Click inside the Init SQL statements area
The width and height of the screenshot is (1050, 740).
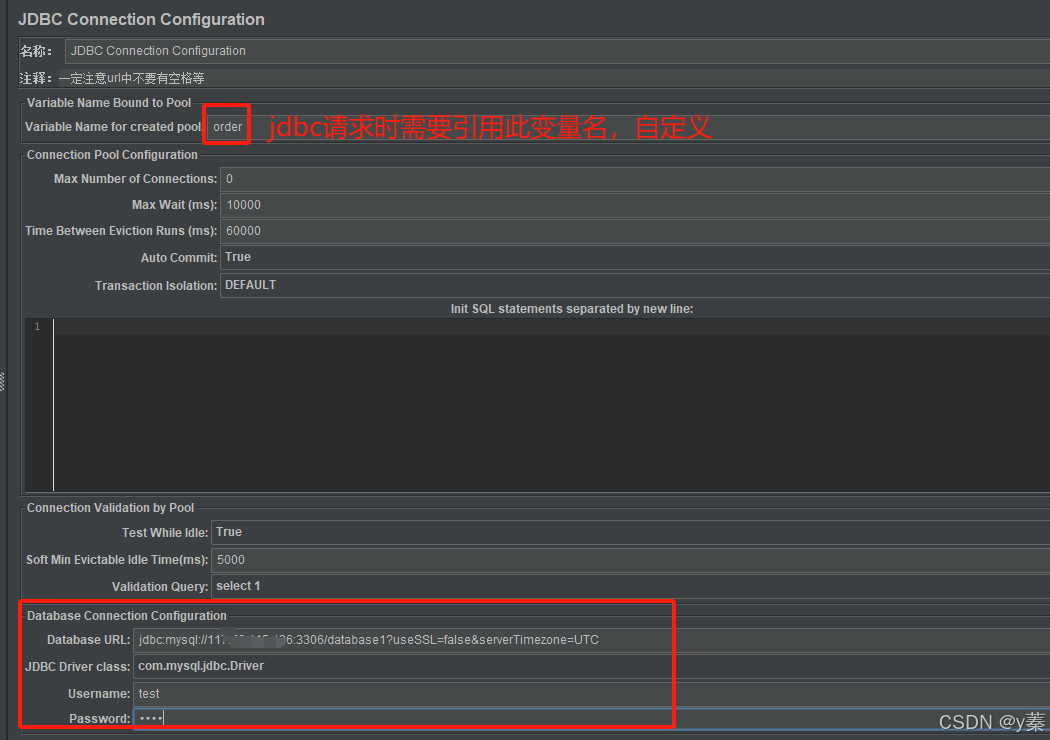(x=500, y=400)
